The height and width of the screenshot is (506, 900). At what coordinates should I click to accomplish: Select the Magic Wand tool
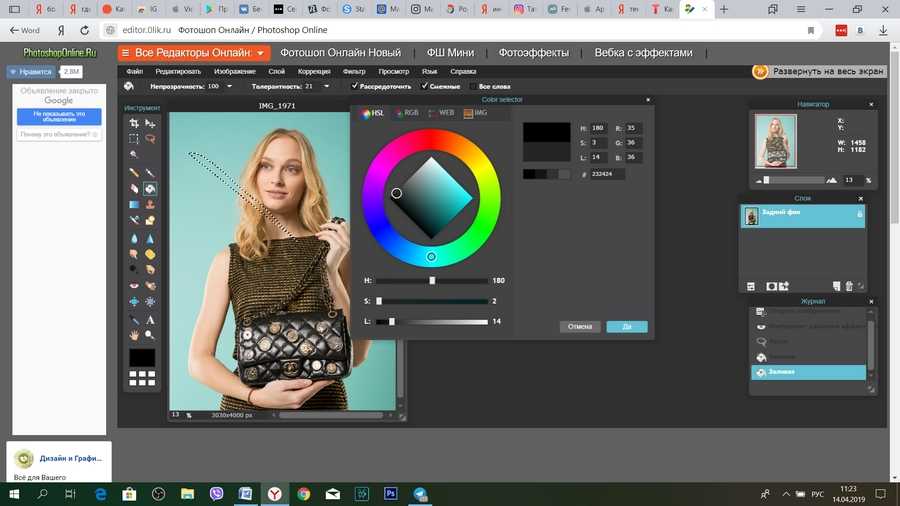134,154
